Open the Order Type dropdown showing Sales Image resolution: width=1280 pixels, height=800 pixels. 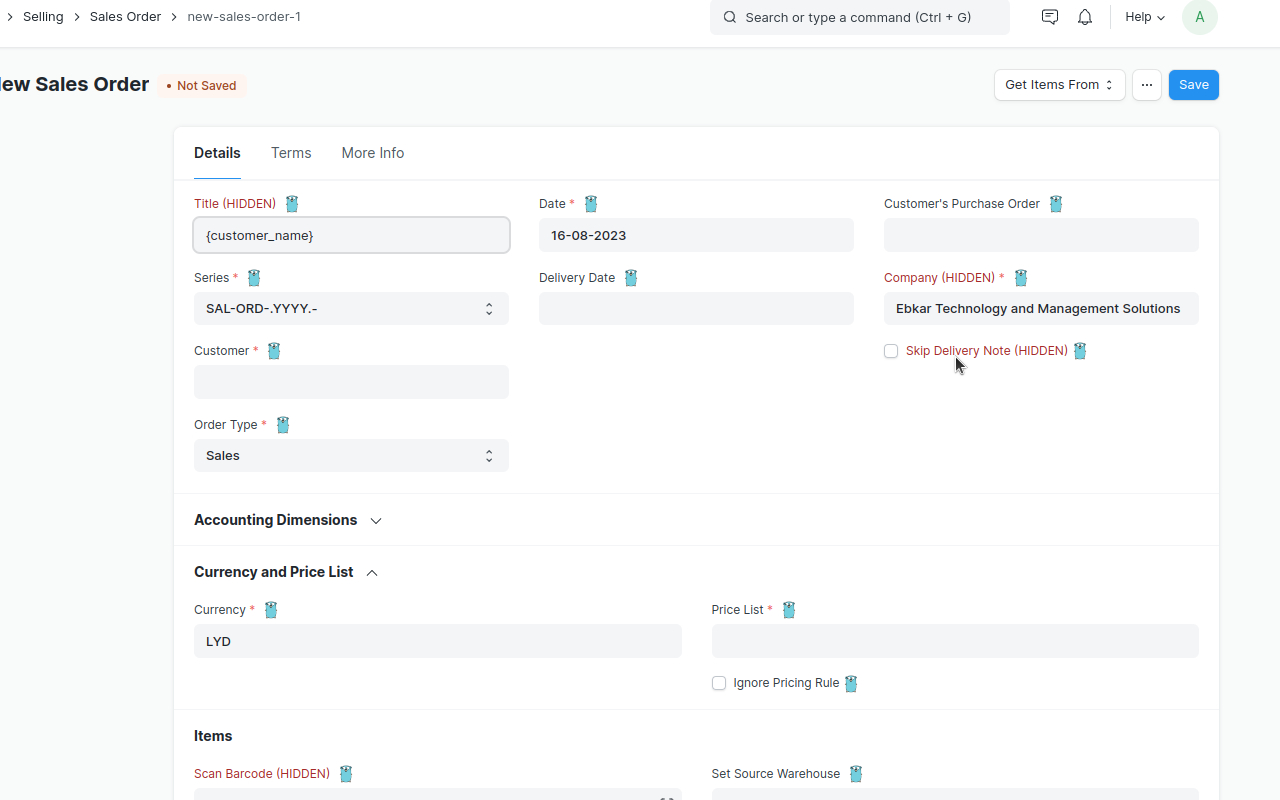(351, 456)
